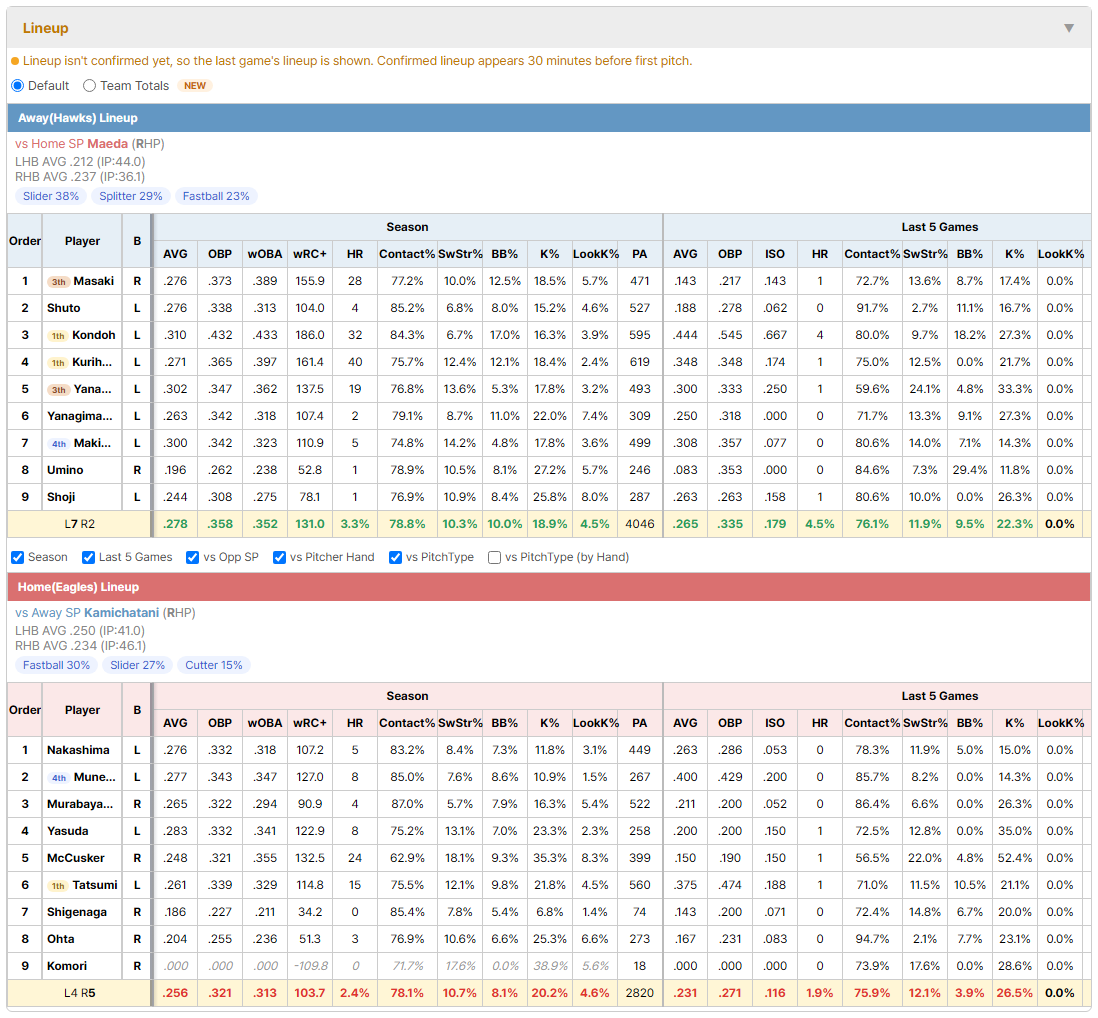Enable the vs PitchType (by Hand) checkbox
Image resolution: width=1098 pixels, height=1018 pixels.
click(494, 557)
